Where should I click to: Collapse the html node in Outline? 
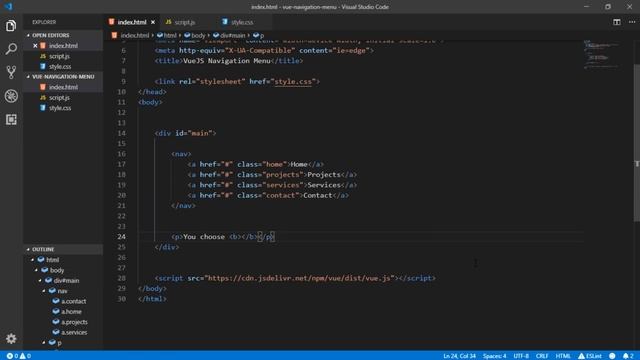(33, 260)
